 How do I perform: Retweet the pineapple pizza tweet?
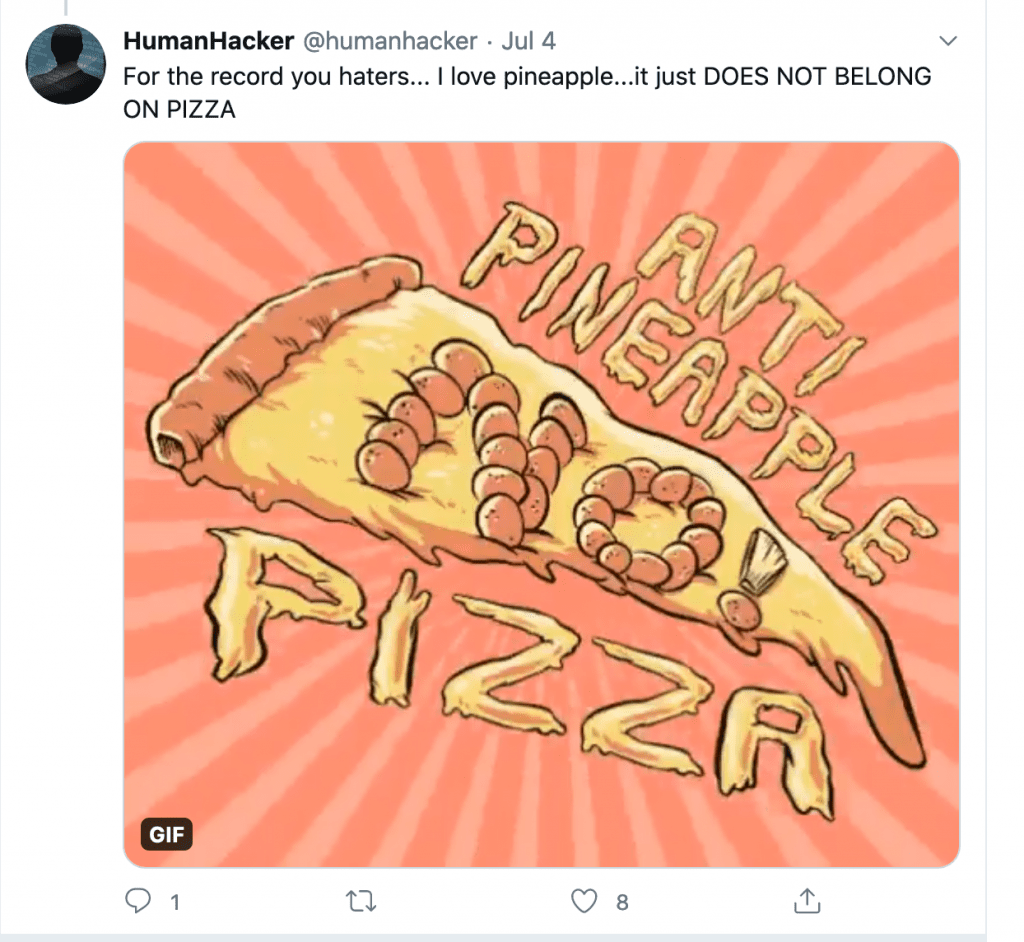point(360,901)
